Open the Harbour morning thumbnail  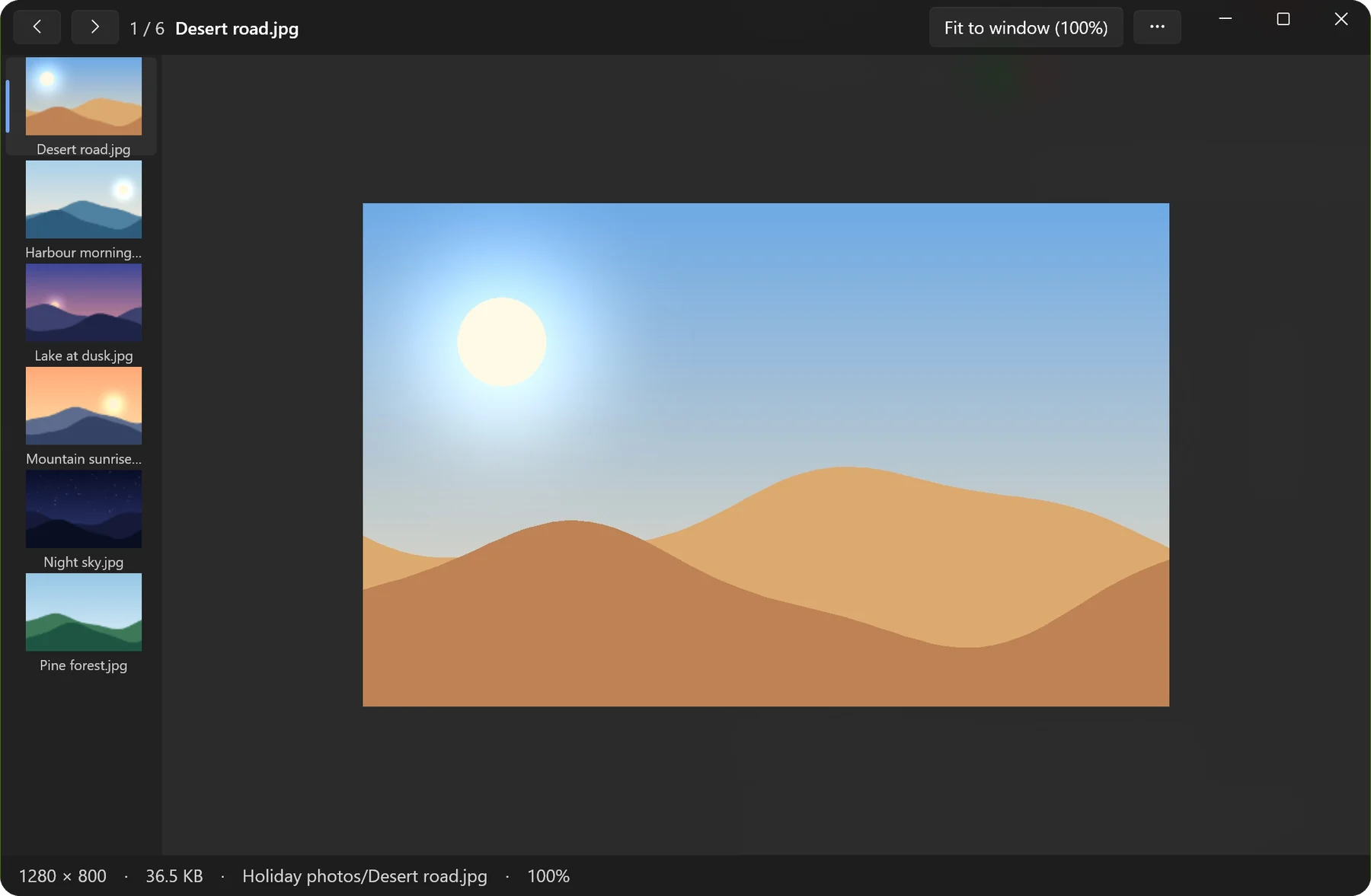click(83, 199)
